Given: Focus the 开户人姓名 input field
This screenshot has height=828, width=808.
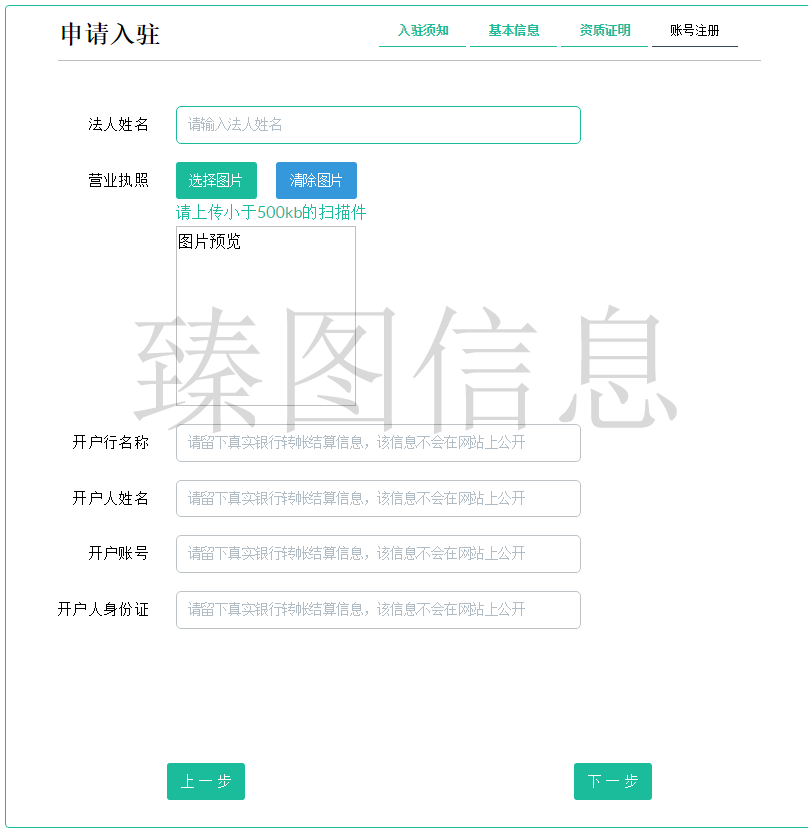Looking at the screenshot, I should tap(378, 498).
